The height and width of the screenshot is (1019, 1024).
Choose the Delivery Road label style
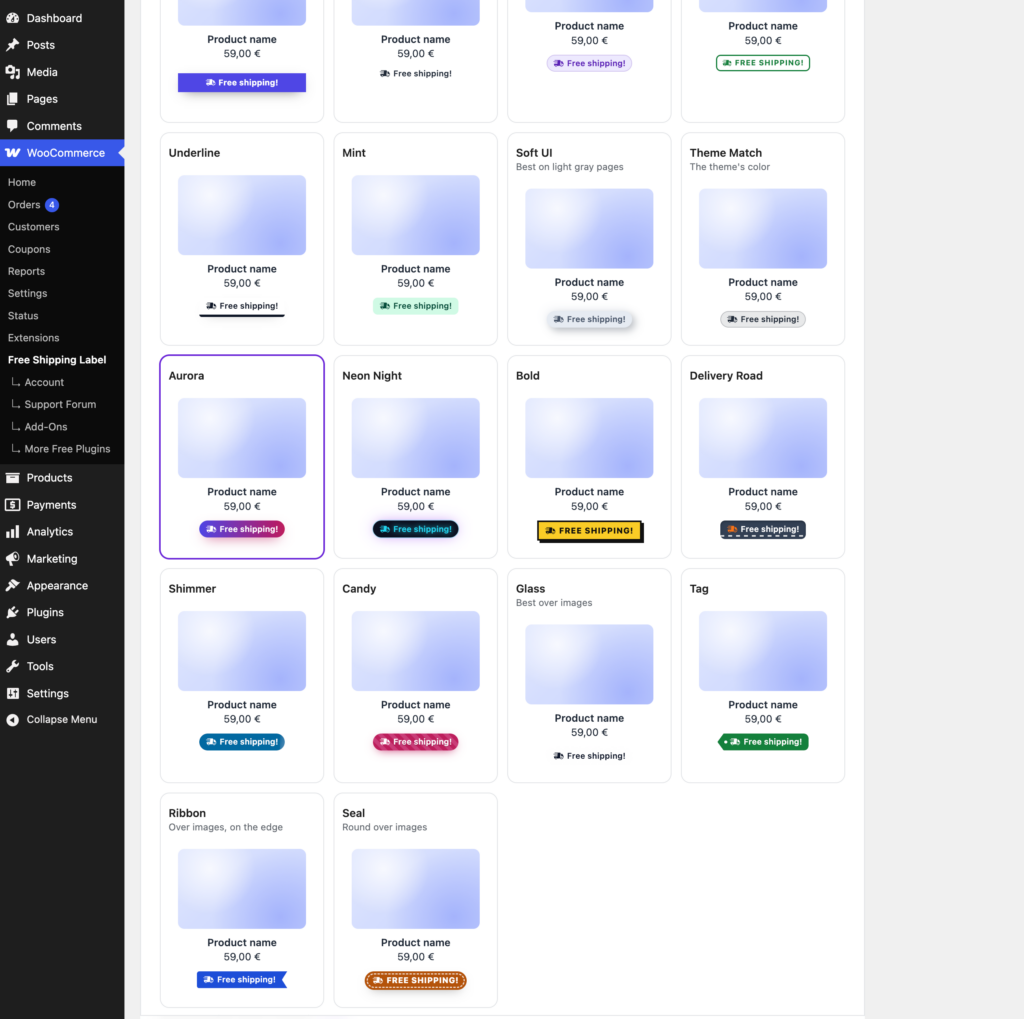(x=763, y=457)
